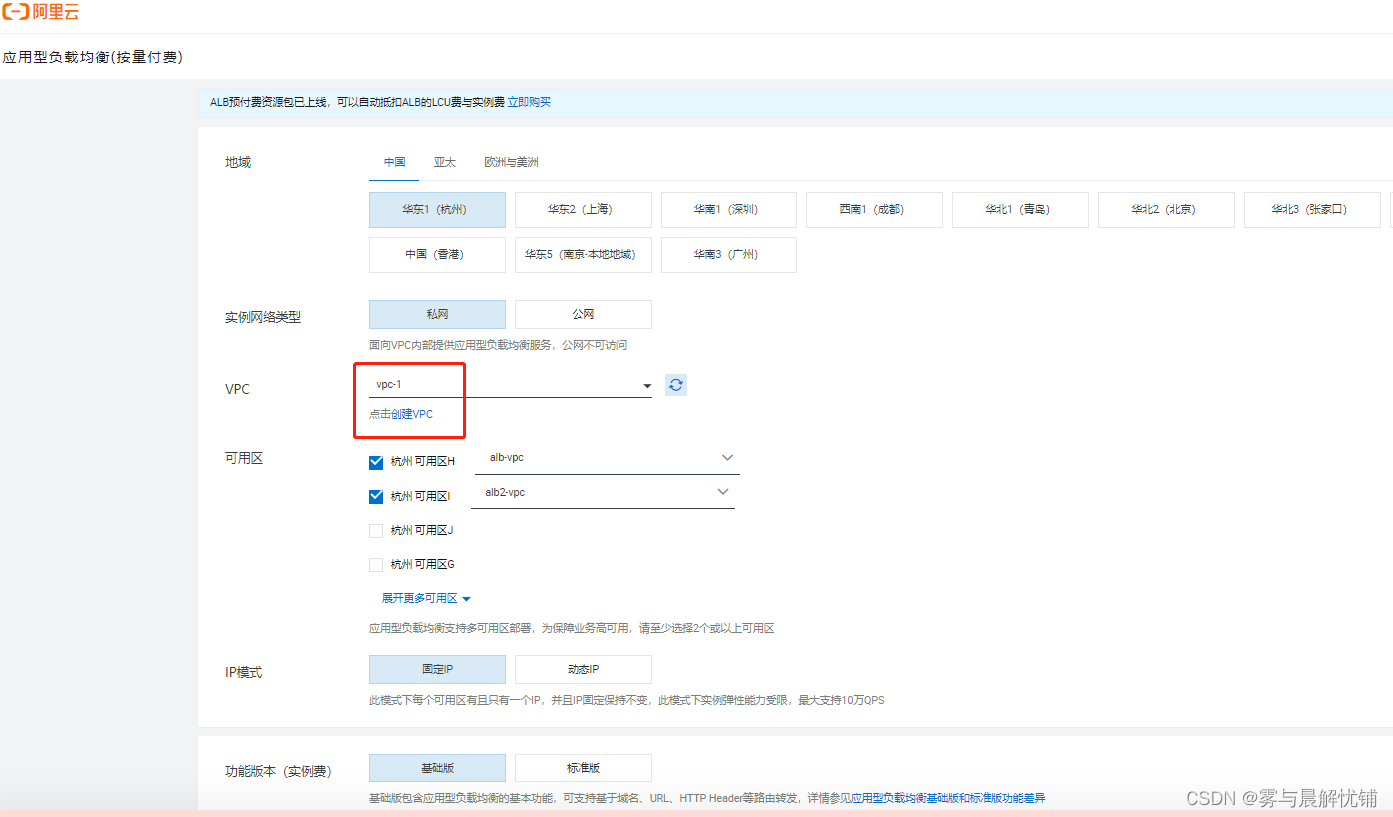Click the IP模式 field label
This screenshot has height=817, width=1393.
click(244, 672)
